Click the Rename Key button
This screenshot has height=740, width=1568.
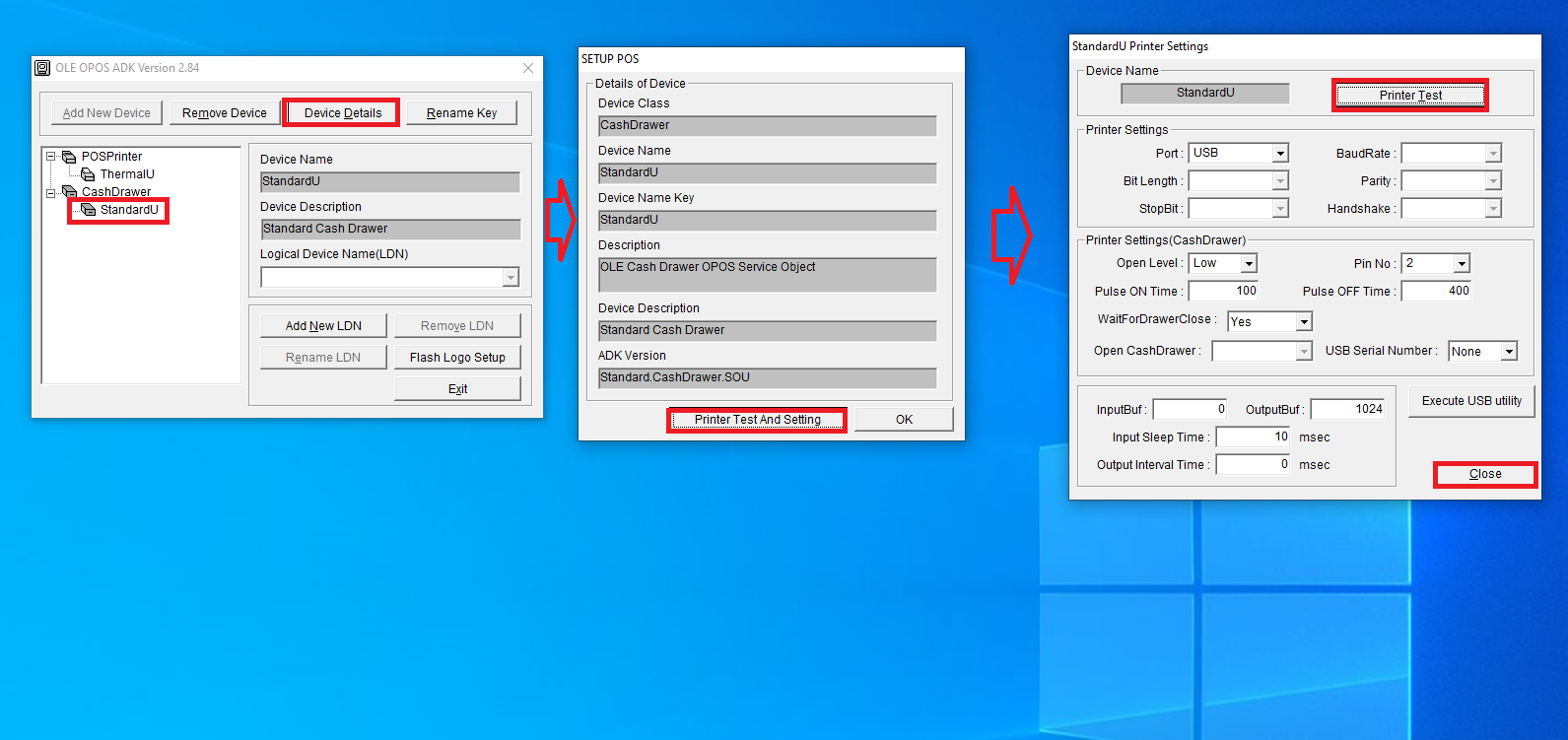pos(461,113)
